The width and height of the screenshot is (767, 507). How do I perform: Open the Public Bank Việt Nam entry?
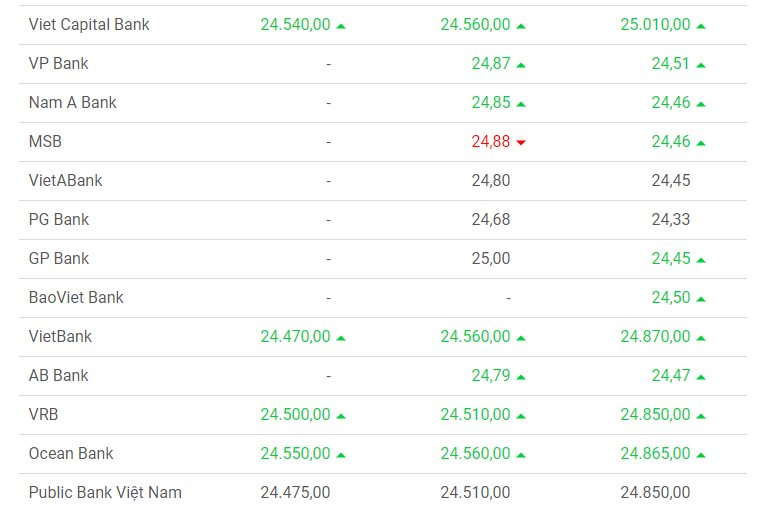105,492
